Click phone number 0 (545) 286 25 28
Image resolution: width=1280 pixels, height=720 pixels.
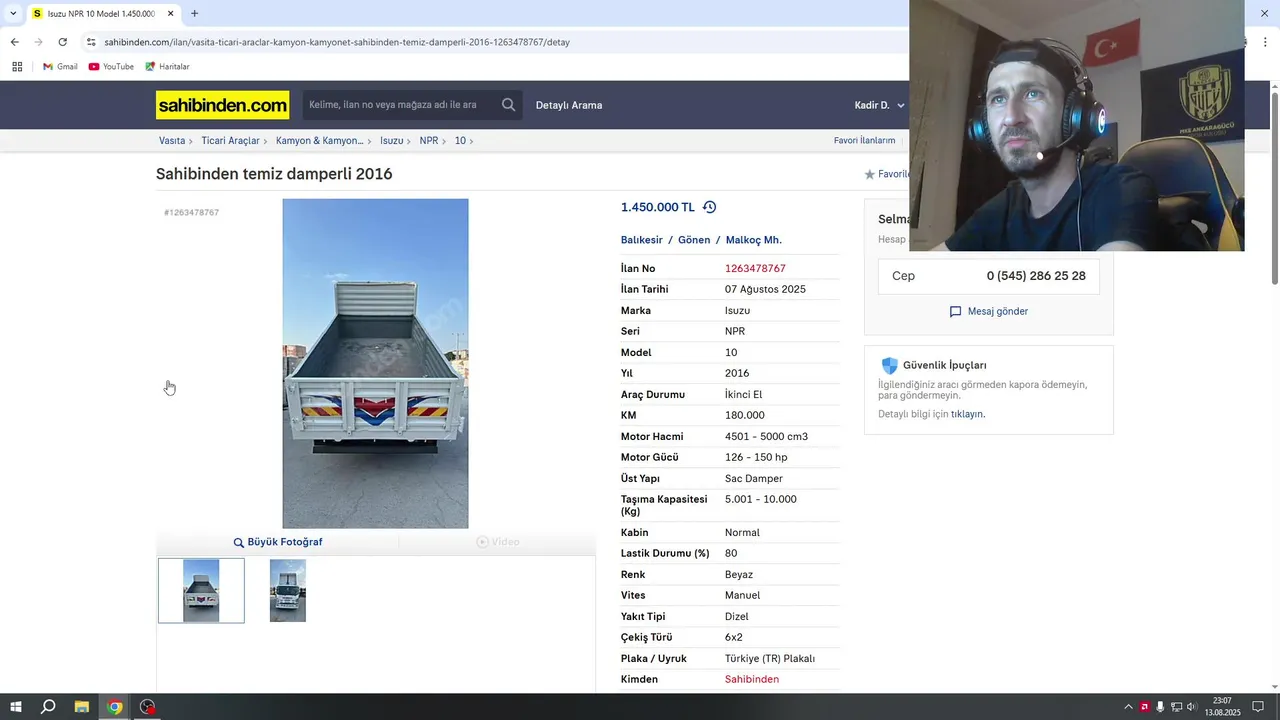(x=1036, y=276)
